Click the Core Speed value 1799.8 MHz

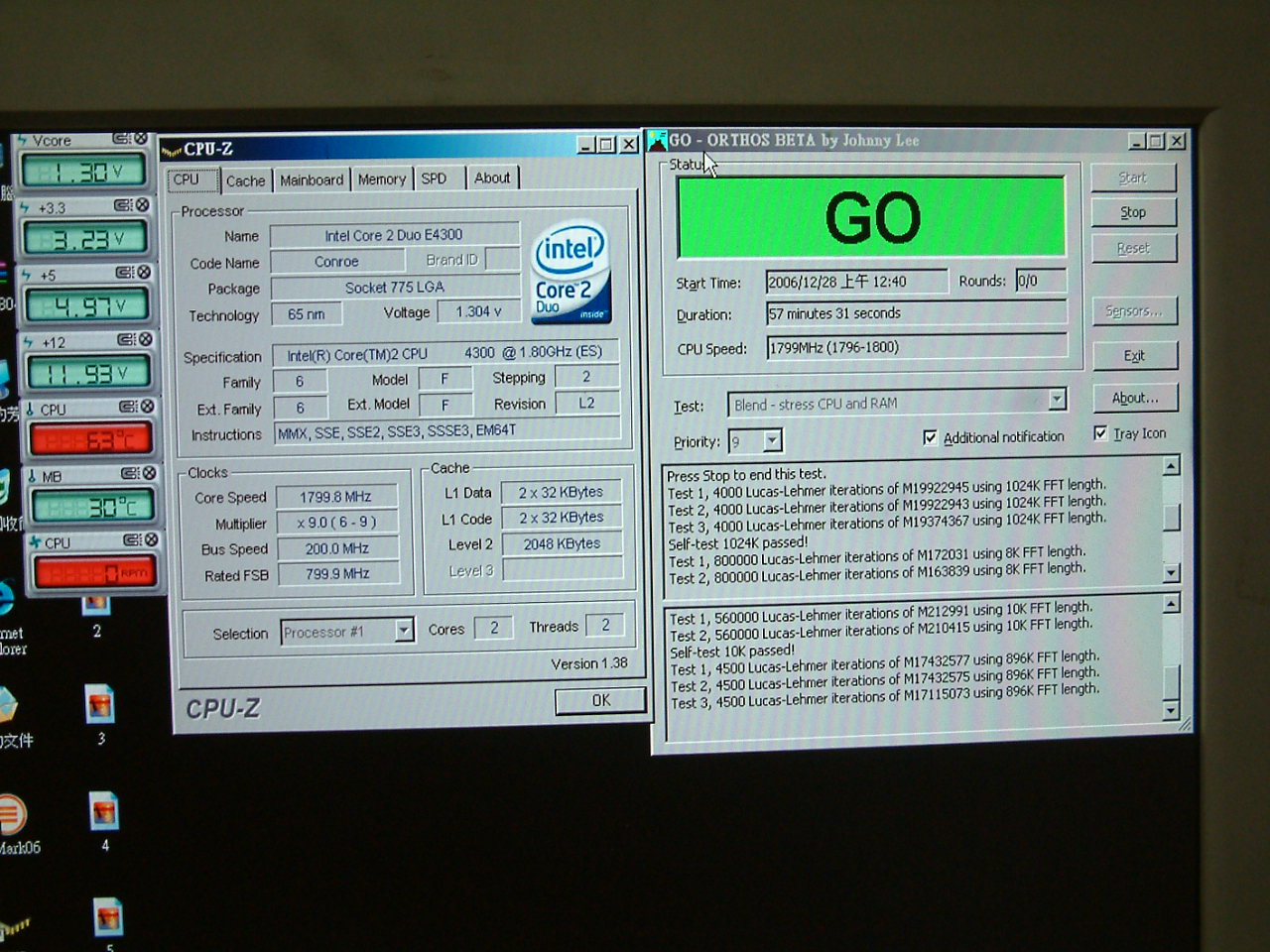point(336,497)
